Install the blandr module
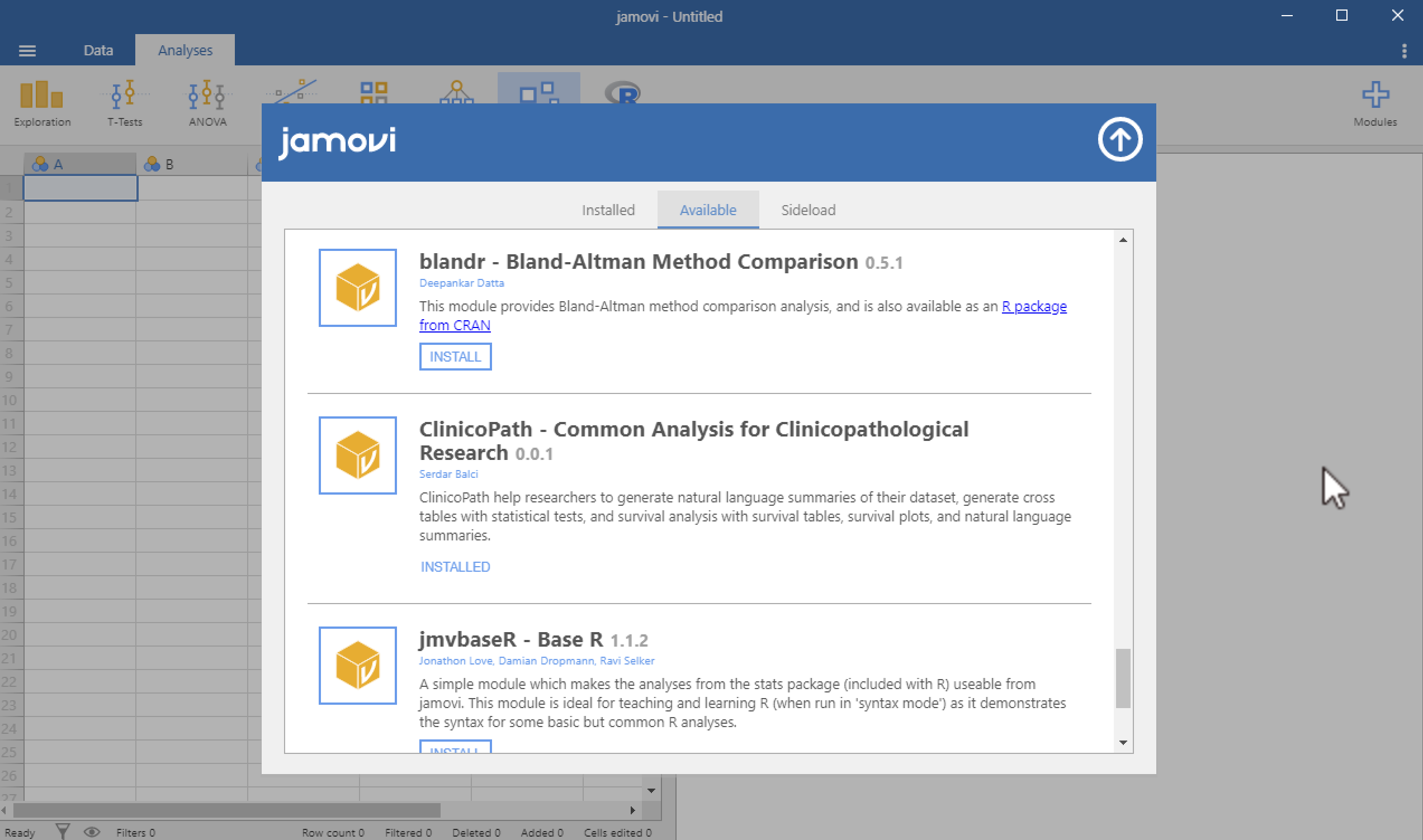Viewport: 1423px width, 840px height. pos(455,357)
